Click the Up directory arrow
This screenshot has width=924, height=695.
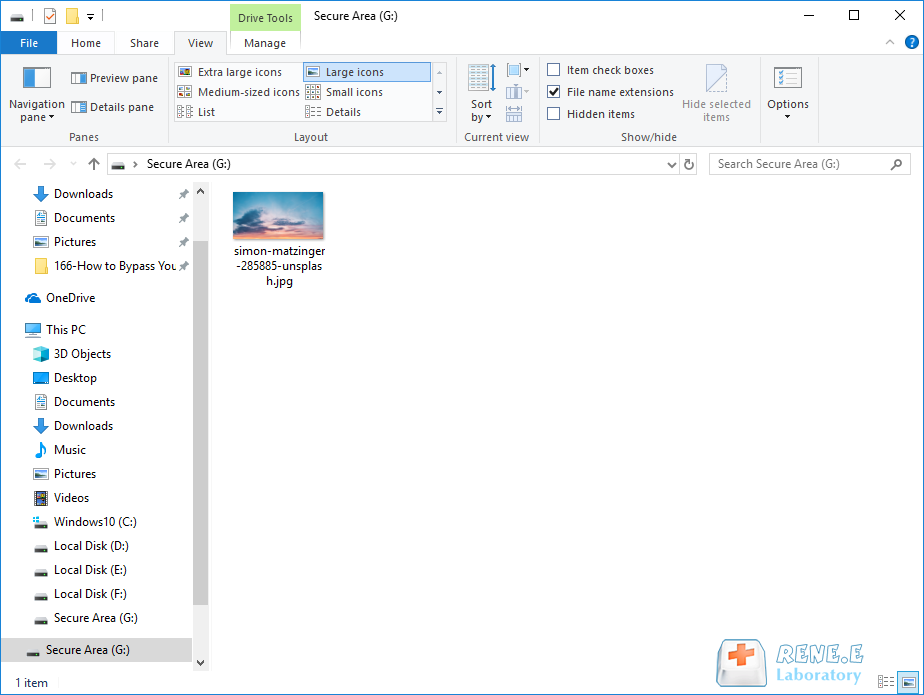coord(94,164)
